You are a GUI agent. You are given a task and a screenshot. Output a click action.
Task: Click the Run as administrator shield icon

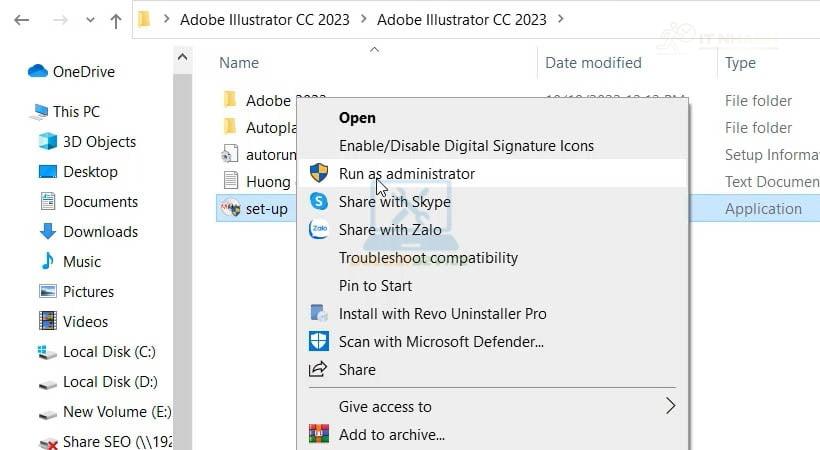[319, 173]
